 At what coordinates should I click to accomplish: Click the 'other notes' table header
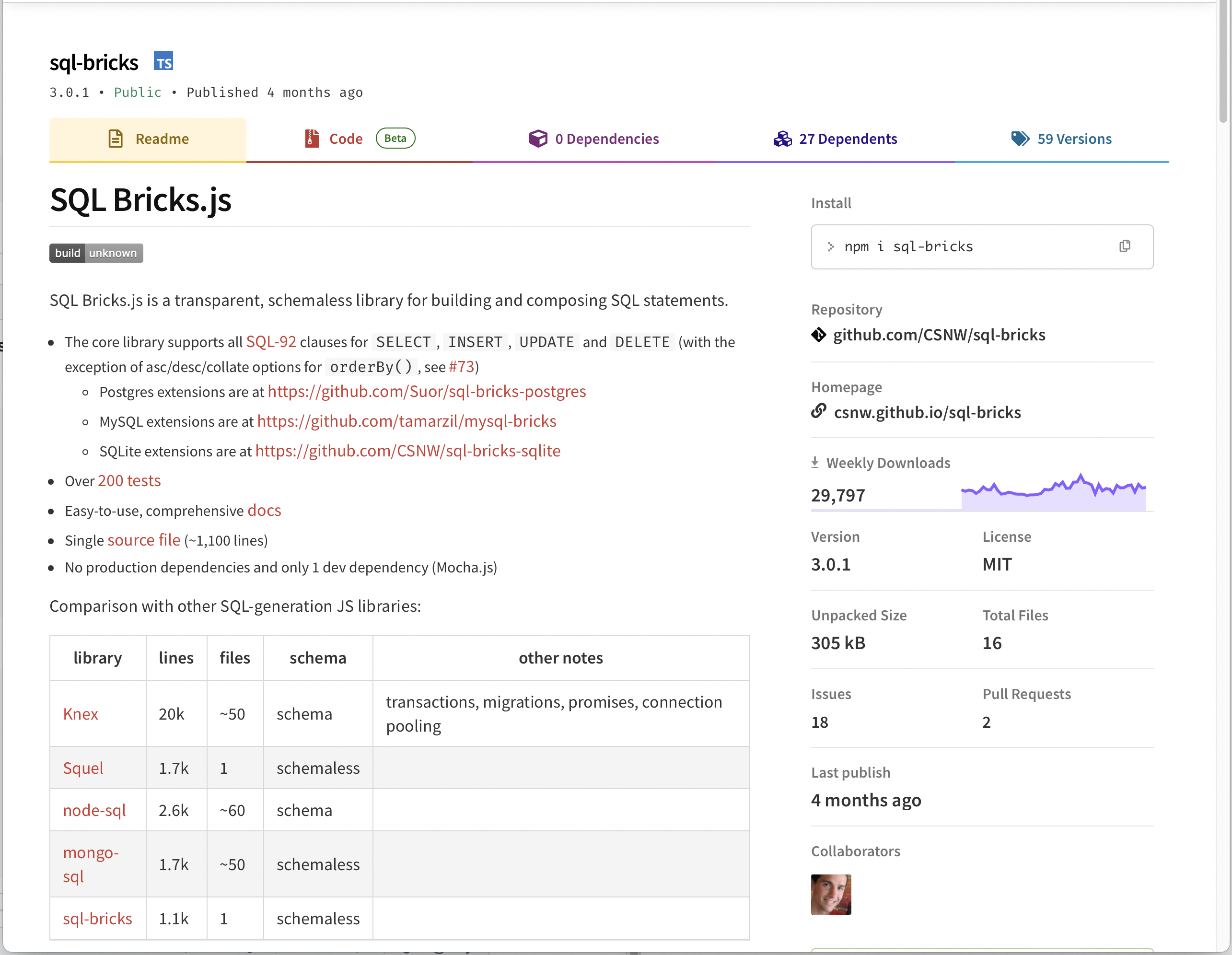(561, 658)
